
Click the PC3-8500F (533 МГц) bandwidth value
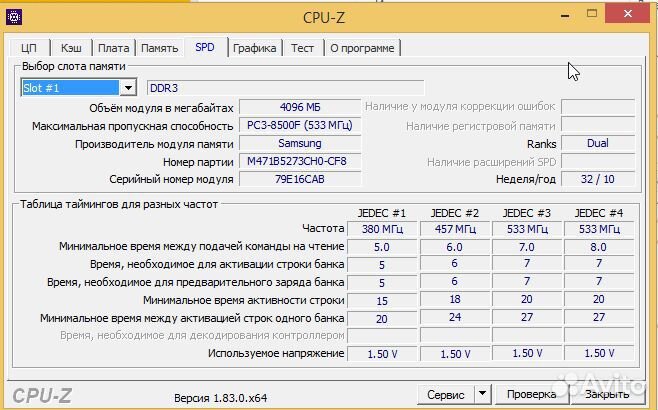(300, 125)
